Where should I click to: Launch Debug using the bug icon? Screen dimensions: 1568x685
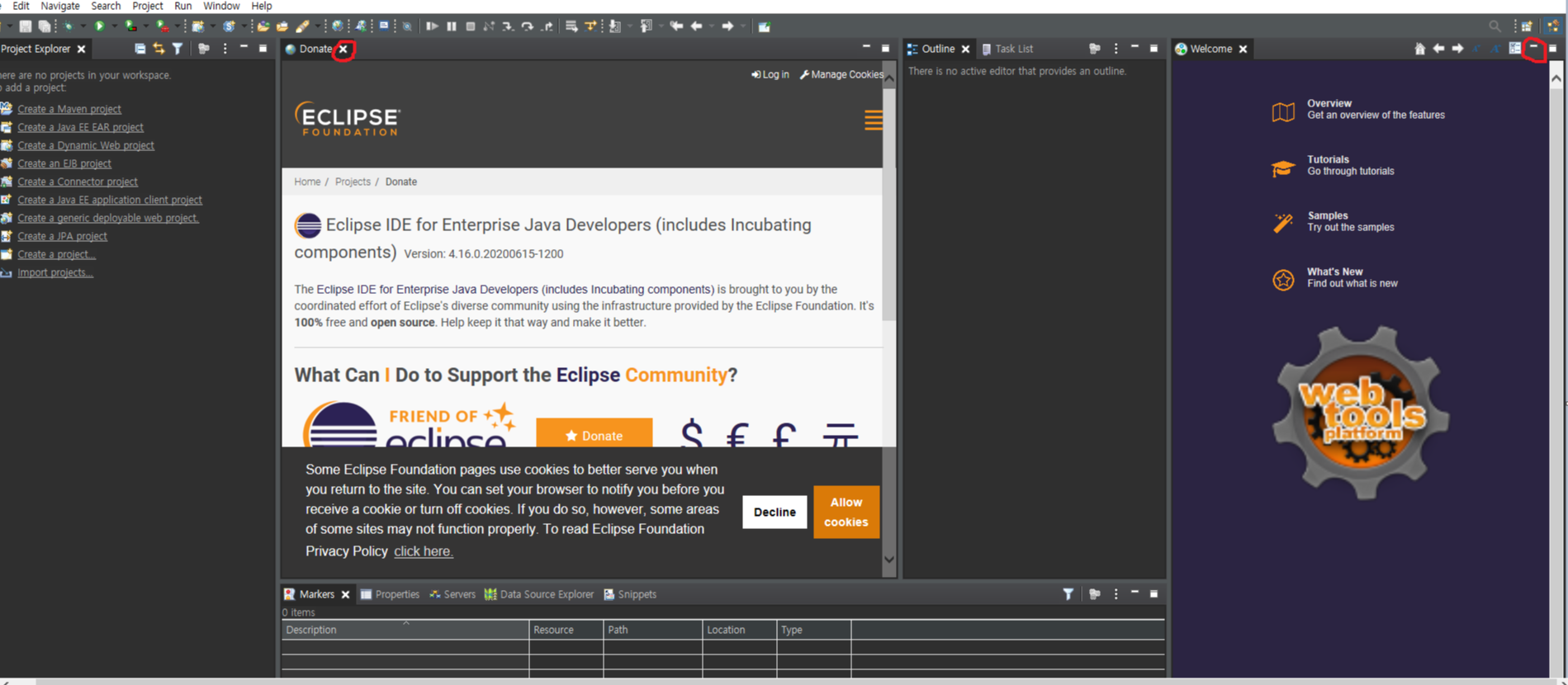(69, 26)
